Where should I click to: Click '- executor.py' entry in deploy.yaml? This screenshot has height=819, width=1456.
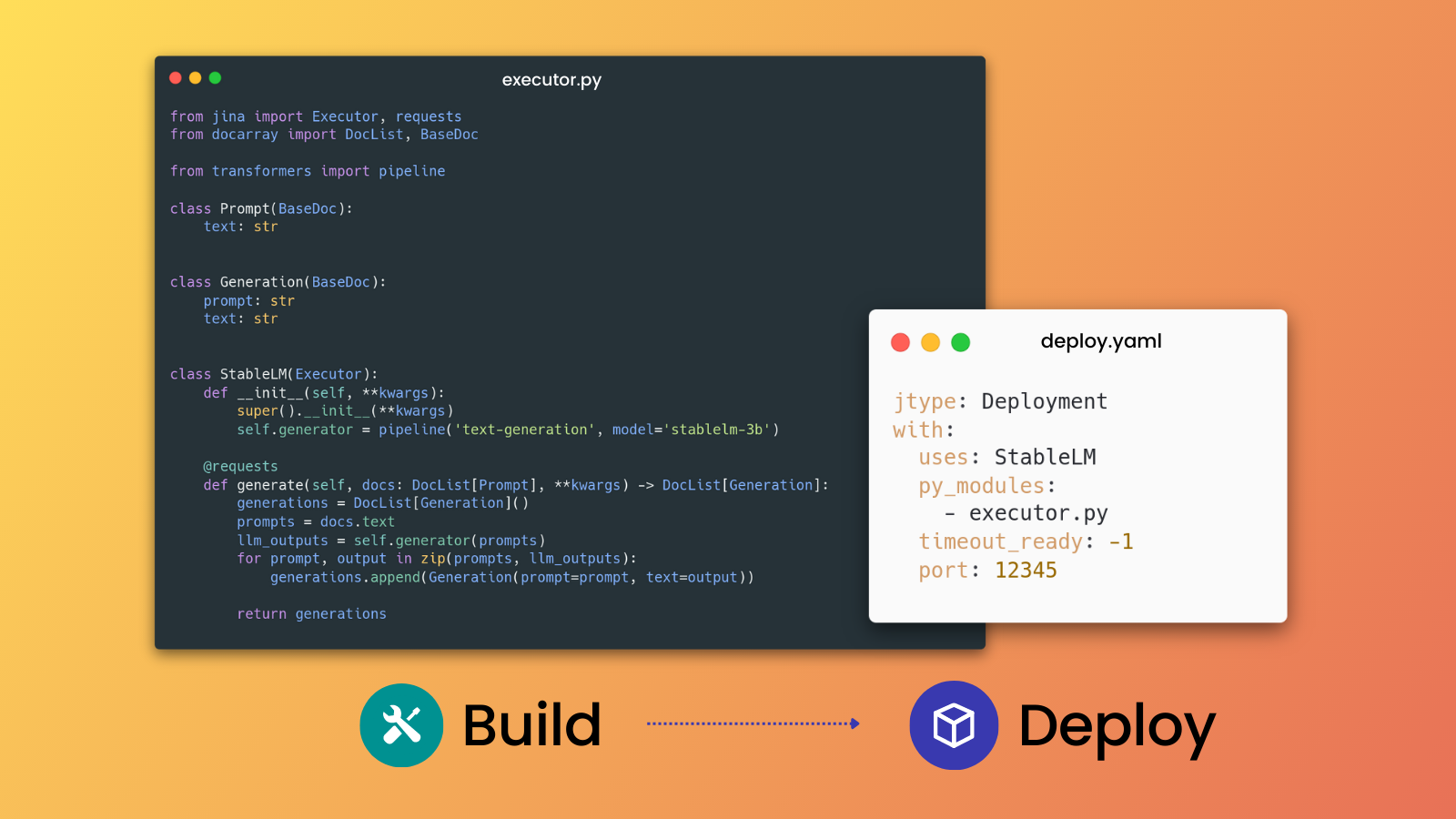(x=1026, y=513)
